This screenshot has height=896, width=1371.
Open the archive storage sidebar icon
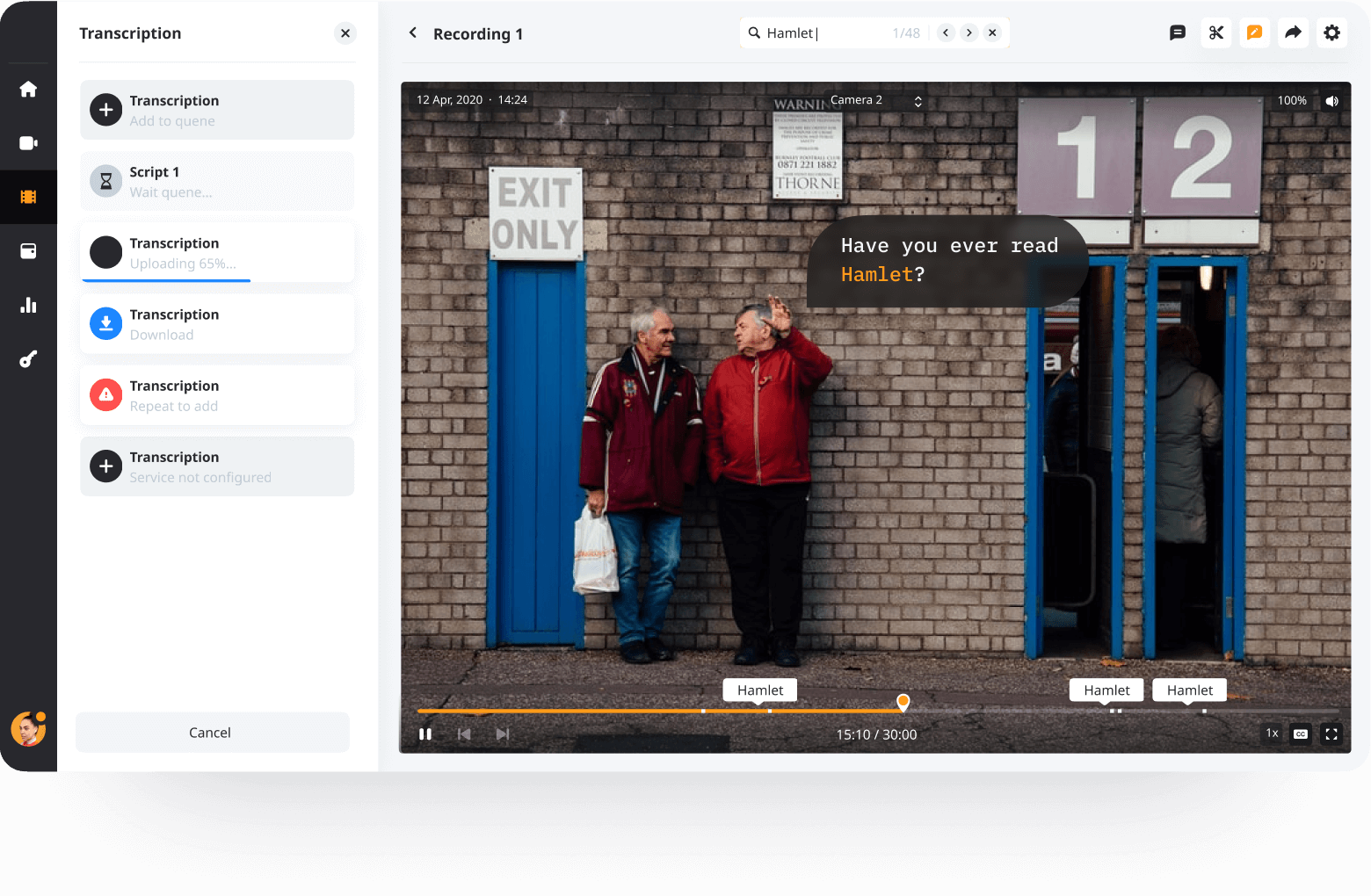pyautogui.click(x=28, y=251)
